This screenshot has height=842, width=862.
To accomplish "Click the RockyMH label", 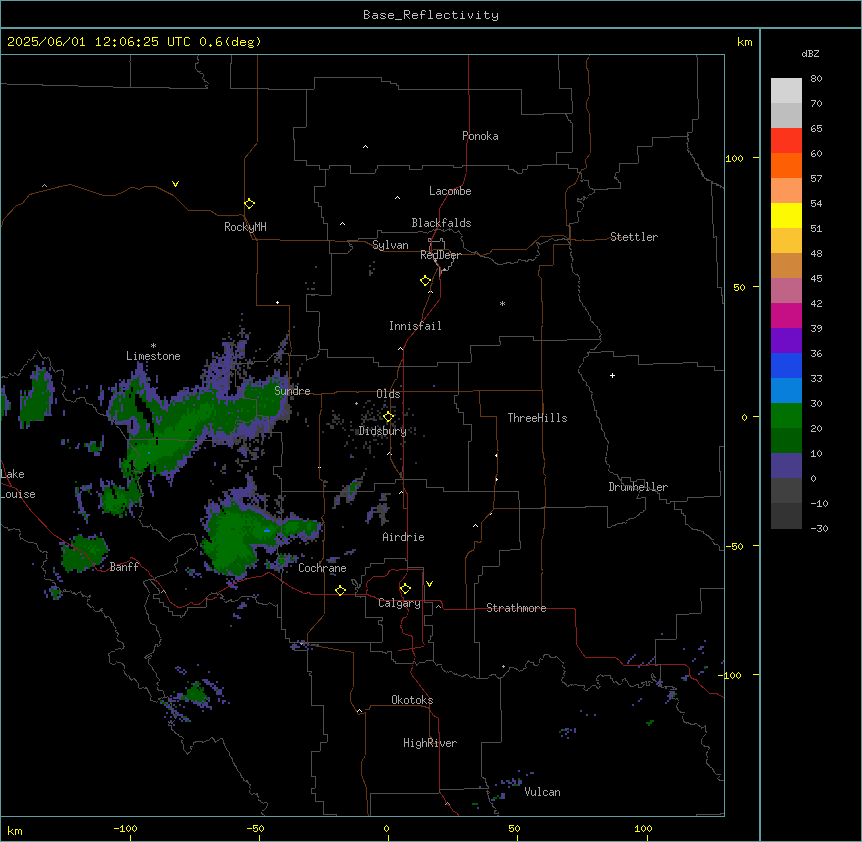I will [245, 227].
